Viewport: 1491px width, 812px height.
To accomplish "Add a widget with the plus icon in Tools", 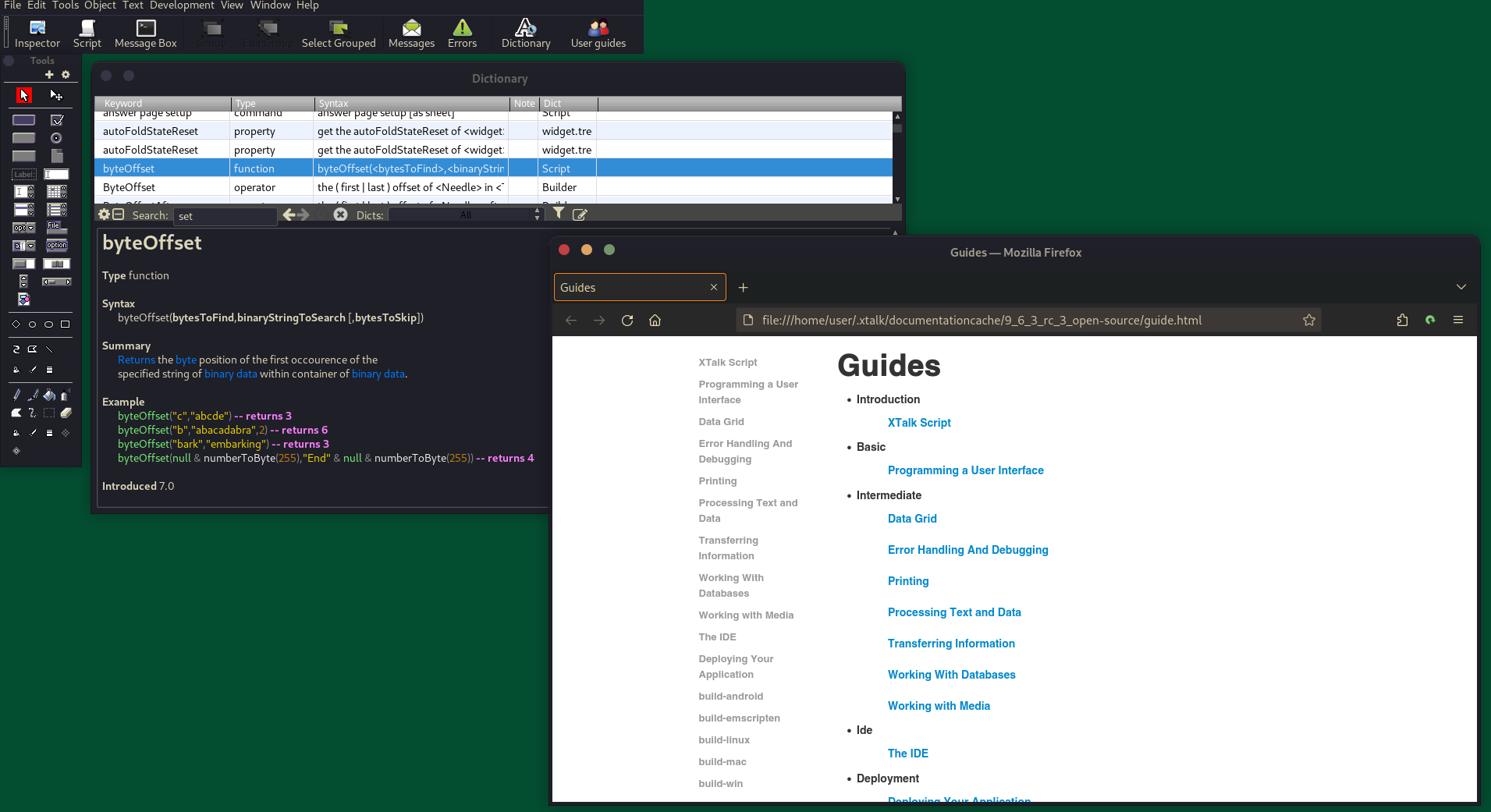I will point(49,75).
